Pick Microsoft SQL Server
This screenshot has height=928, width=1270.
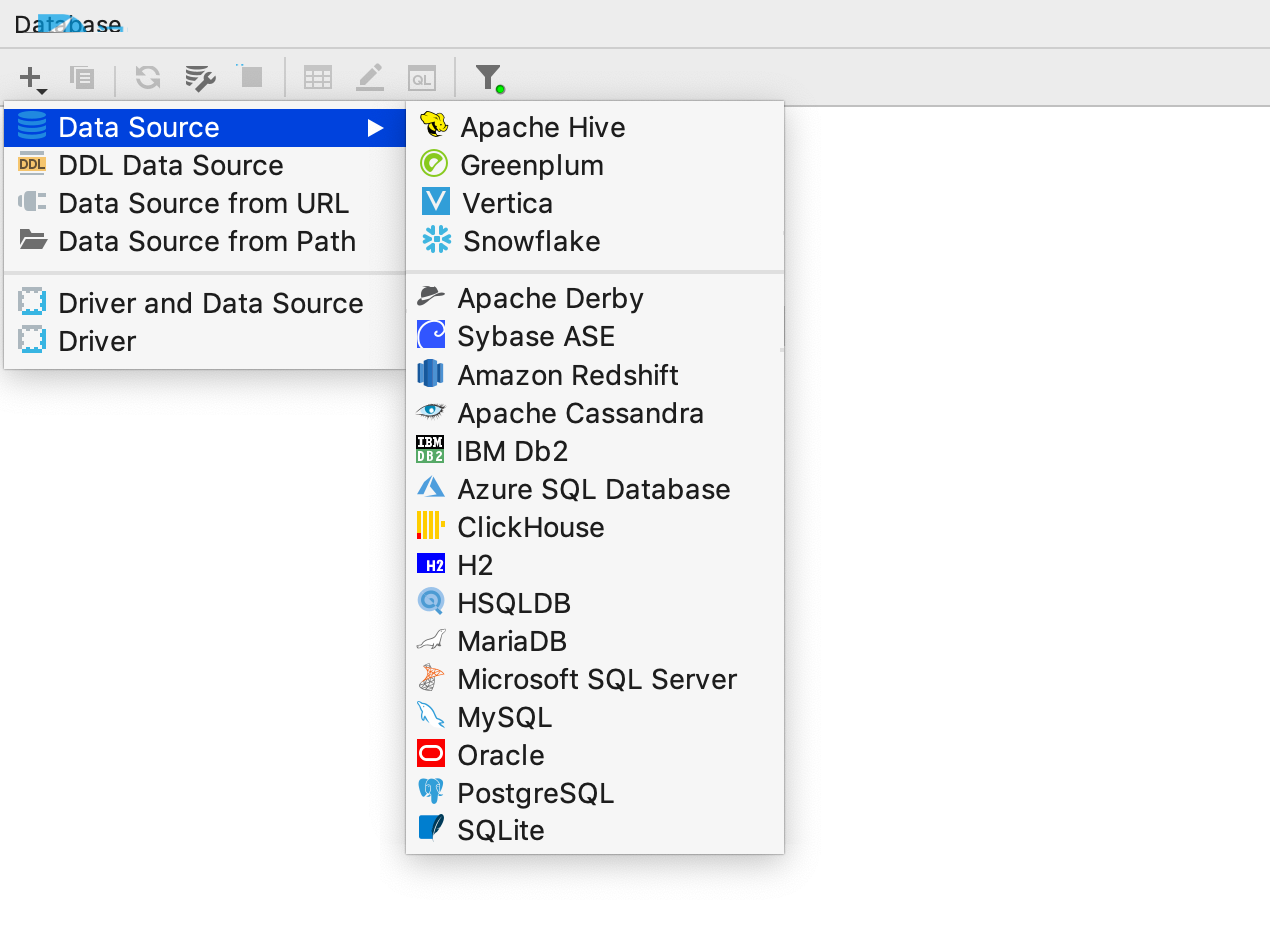pos(595,679)
